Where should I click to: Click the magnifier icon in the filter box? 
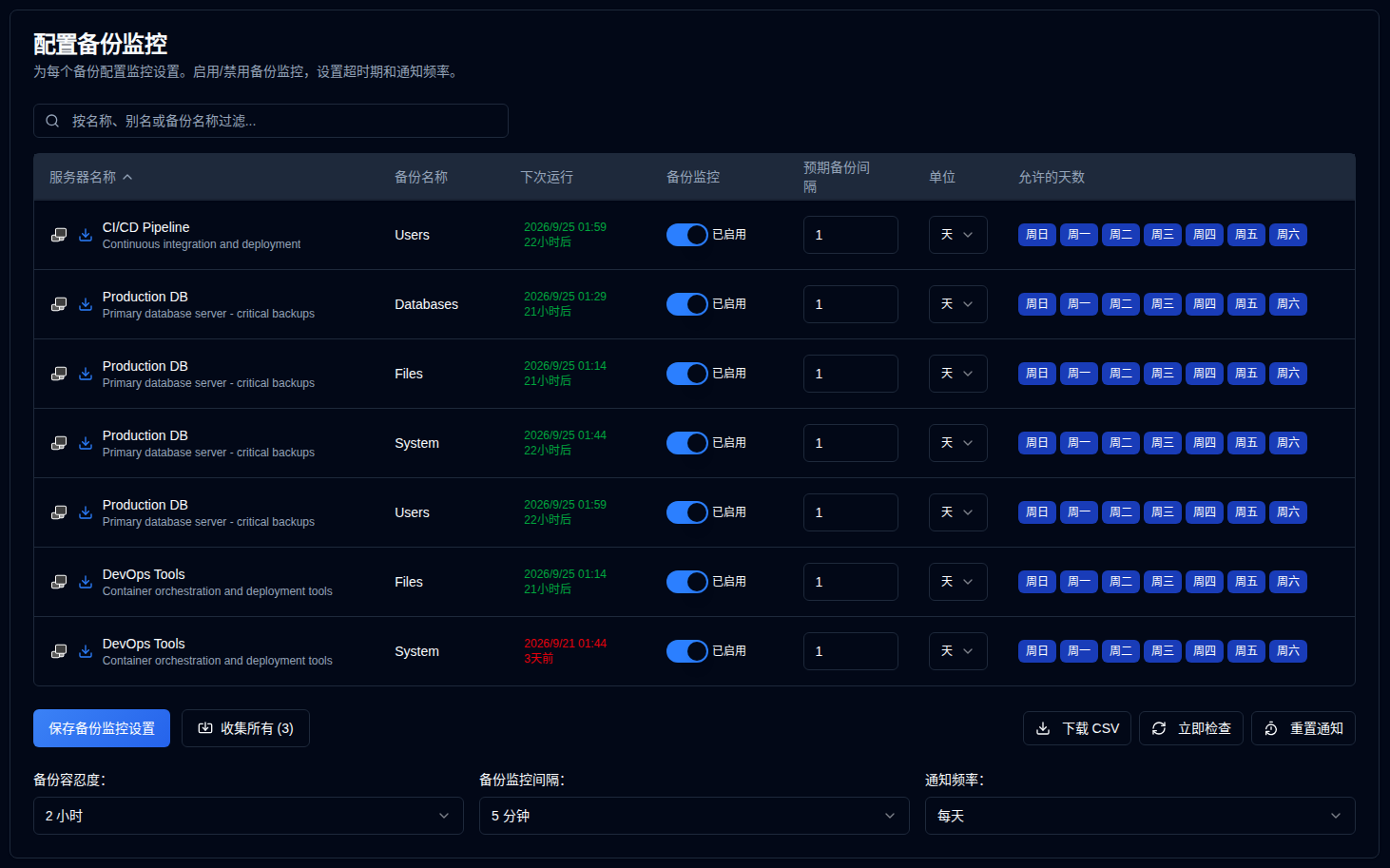point(52,121)
